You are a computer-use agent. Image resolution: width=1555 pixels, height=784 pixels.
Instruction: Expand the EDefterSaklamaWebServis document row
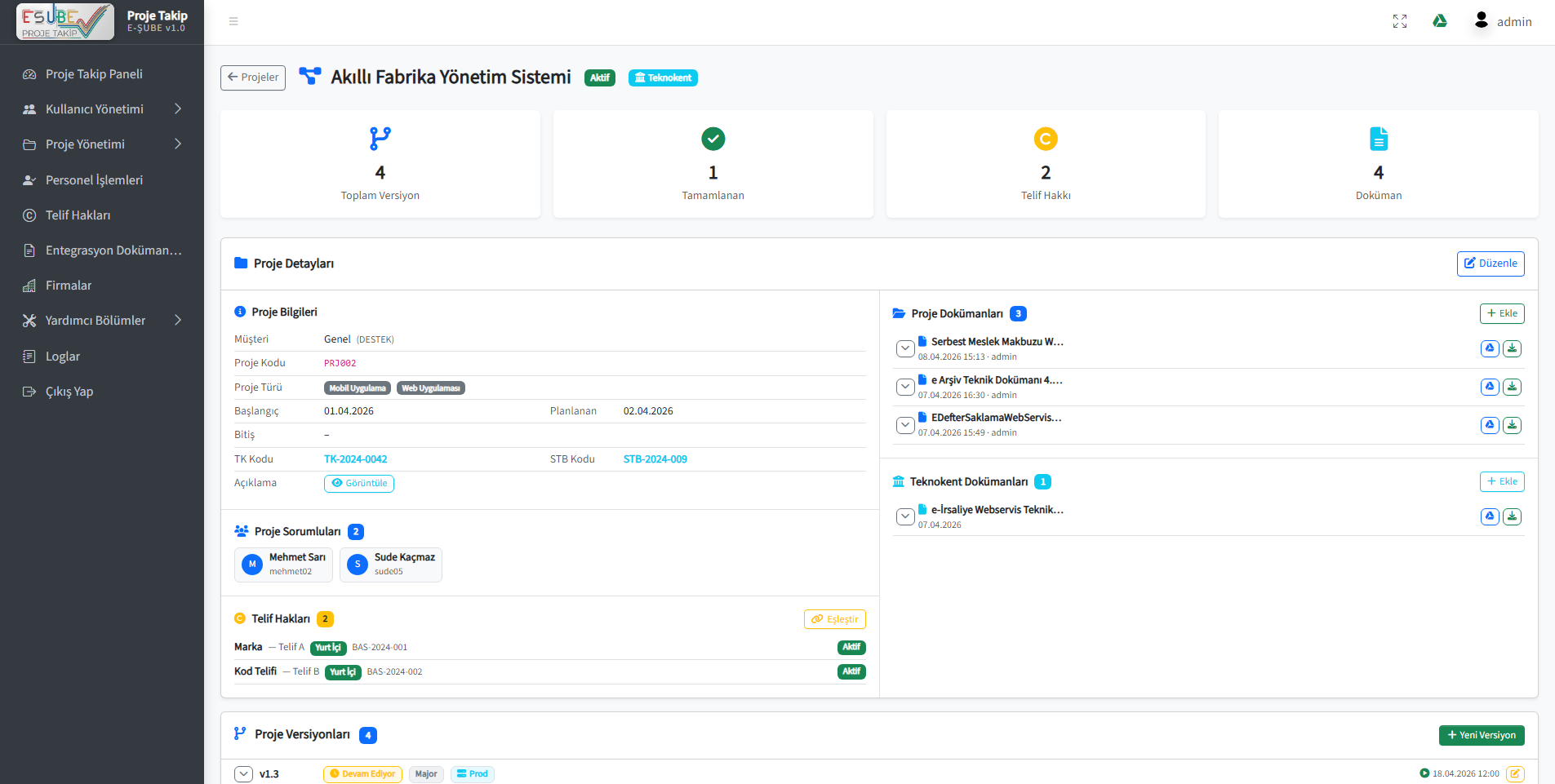(905, 425)
